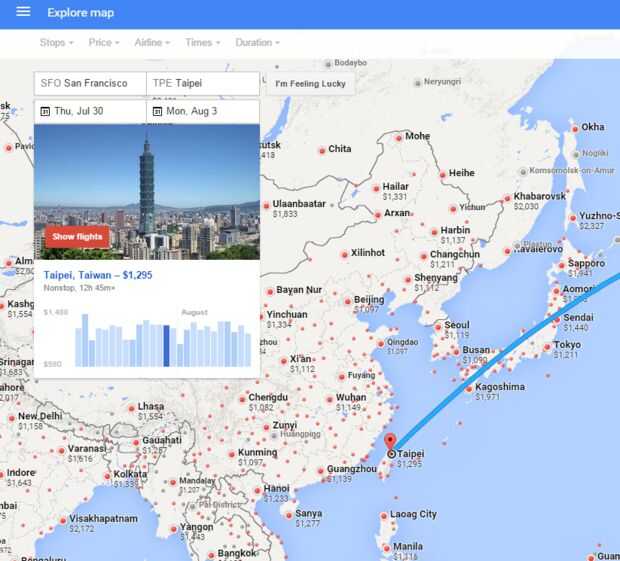Select the Beijing map marker

coord(348,302)
